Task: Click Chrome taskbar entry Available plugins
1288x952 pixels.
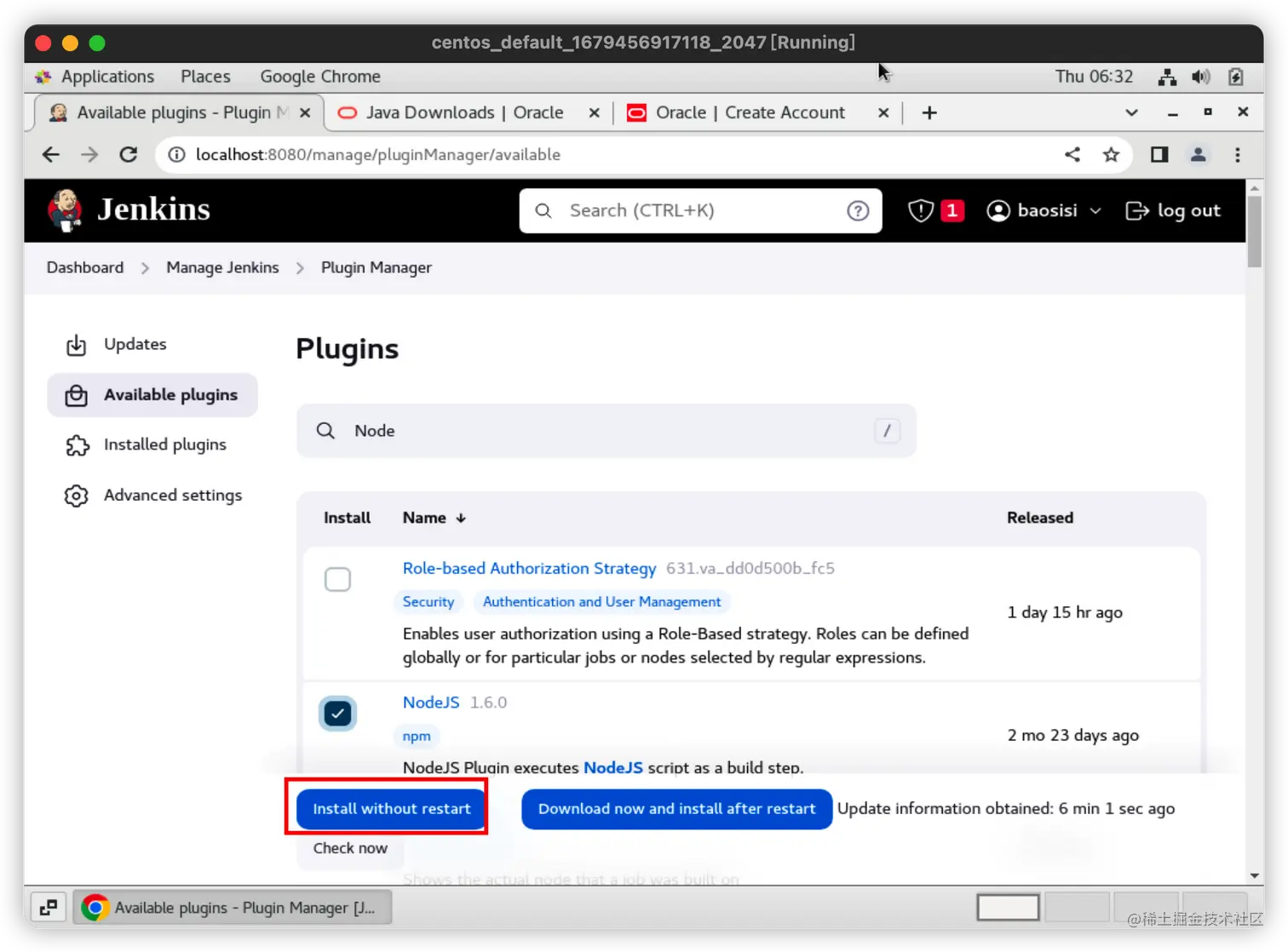Action: tap(233, 908)
